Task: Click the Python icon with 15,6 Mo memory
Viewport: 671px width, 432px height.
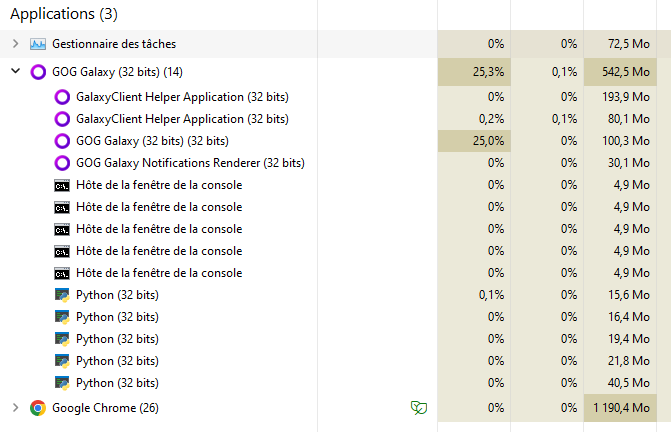Action: click(x=62, y=295)
